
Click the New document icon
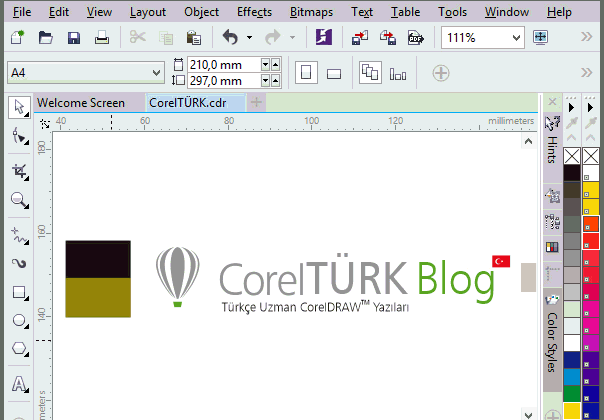(17, 37)
